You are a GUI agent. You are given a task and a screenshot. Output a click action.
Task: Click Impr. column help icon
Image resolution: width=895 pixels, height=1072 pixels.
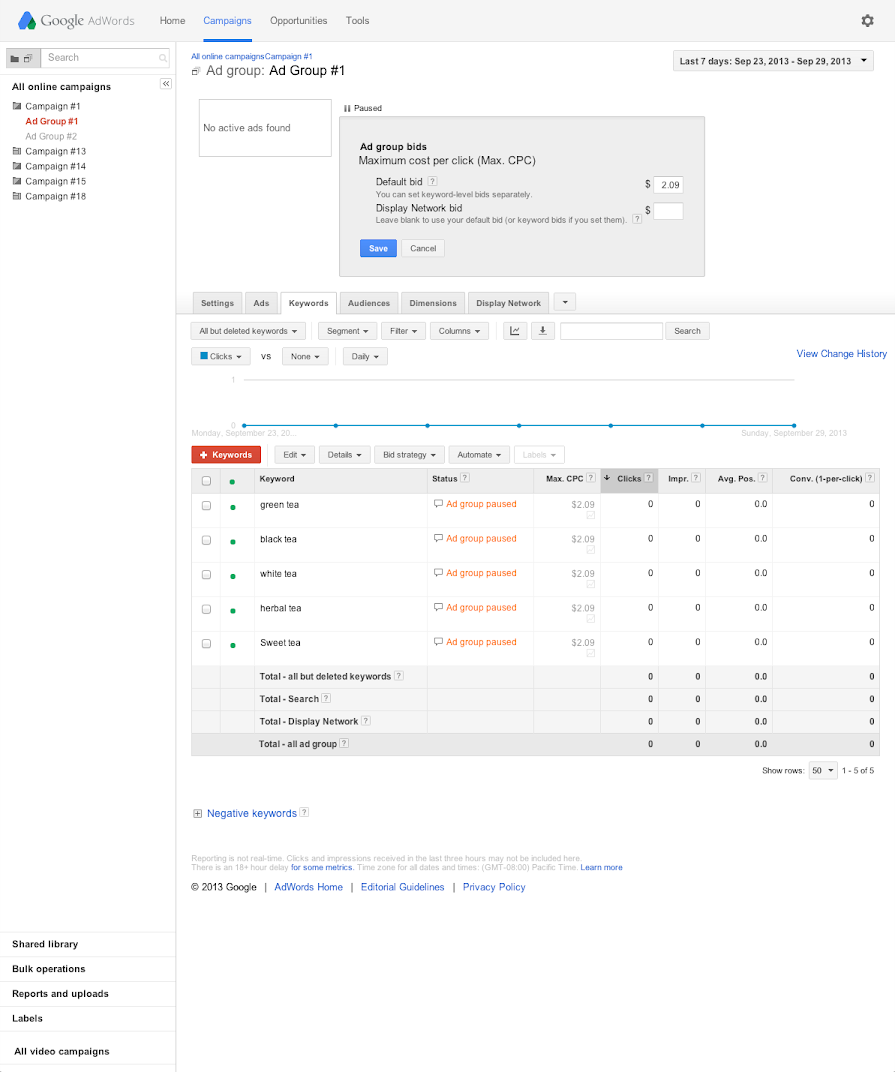click(x=695, y=478)
